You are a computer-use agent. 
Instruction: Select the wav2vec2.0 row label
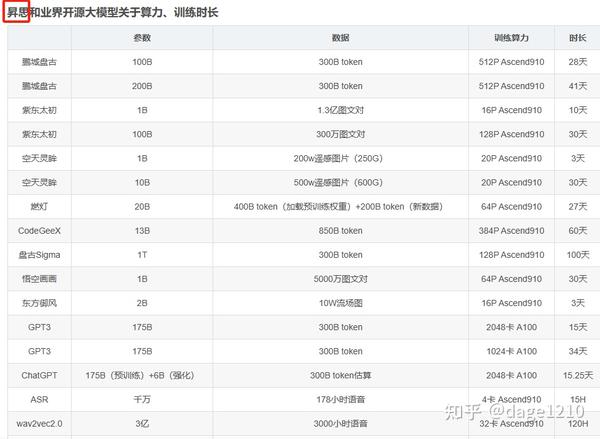click(39, 424)
